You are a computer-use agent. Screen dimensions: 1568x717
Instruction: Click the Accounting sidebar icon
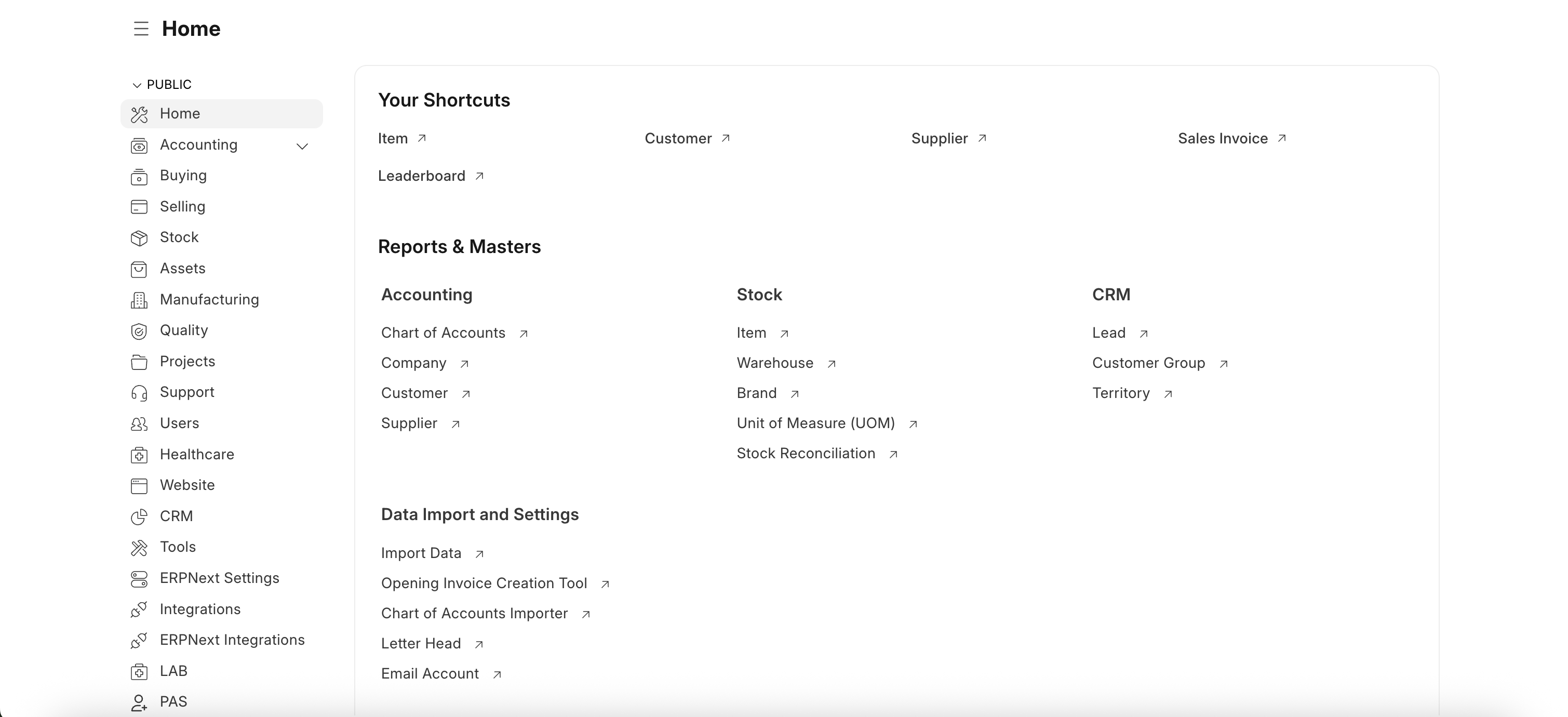(139, 145)
